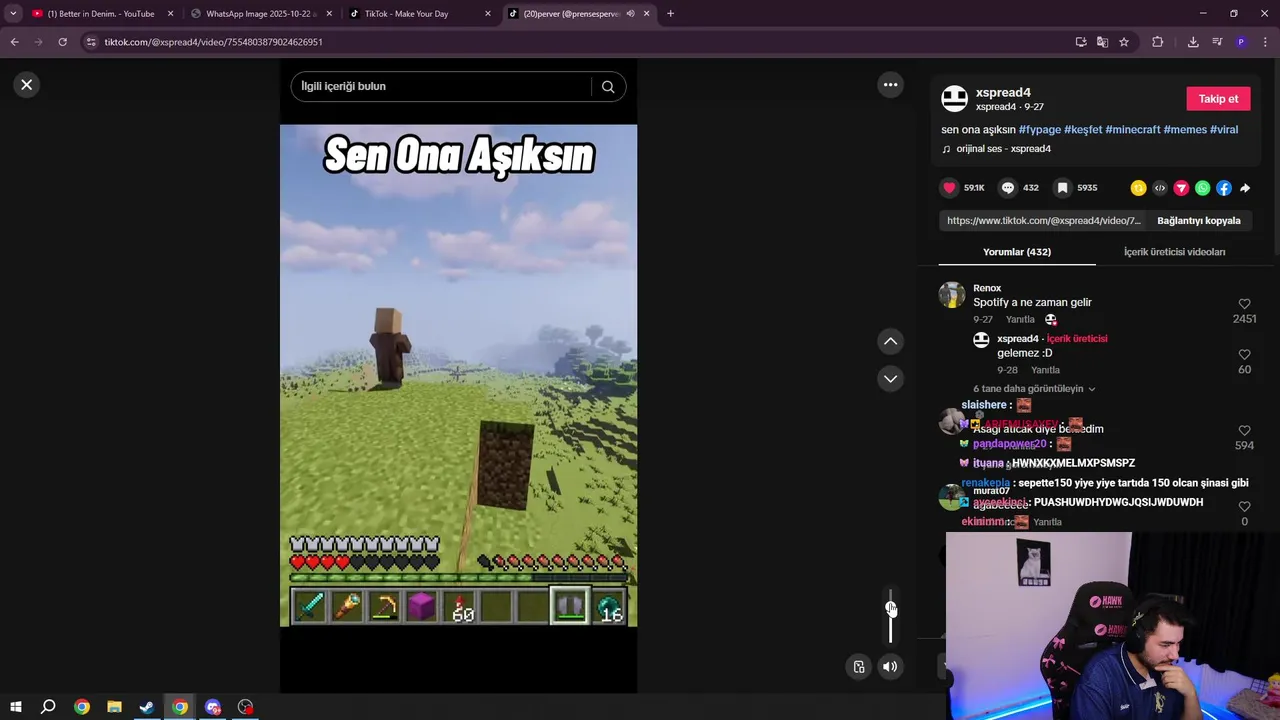The height and width of the screenshot is (720, 1280).
Task: Like murat07's comment showing 0 likes
Action: [1244, 507]
